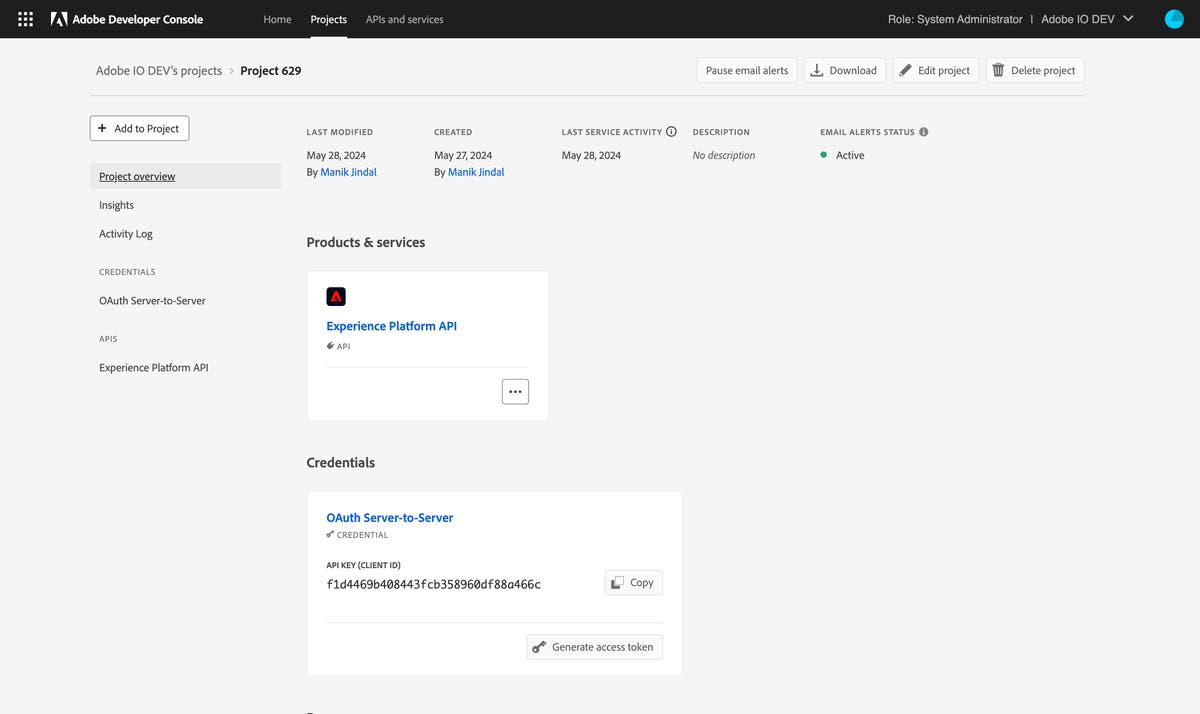Generate access token for OAuth credential

[594, 647]
